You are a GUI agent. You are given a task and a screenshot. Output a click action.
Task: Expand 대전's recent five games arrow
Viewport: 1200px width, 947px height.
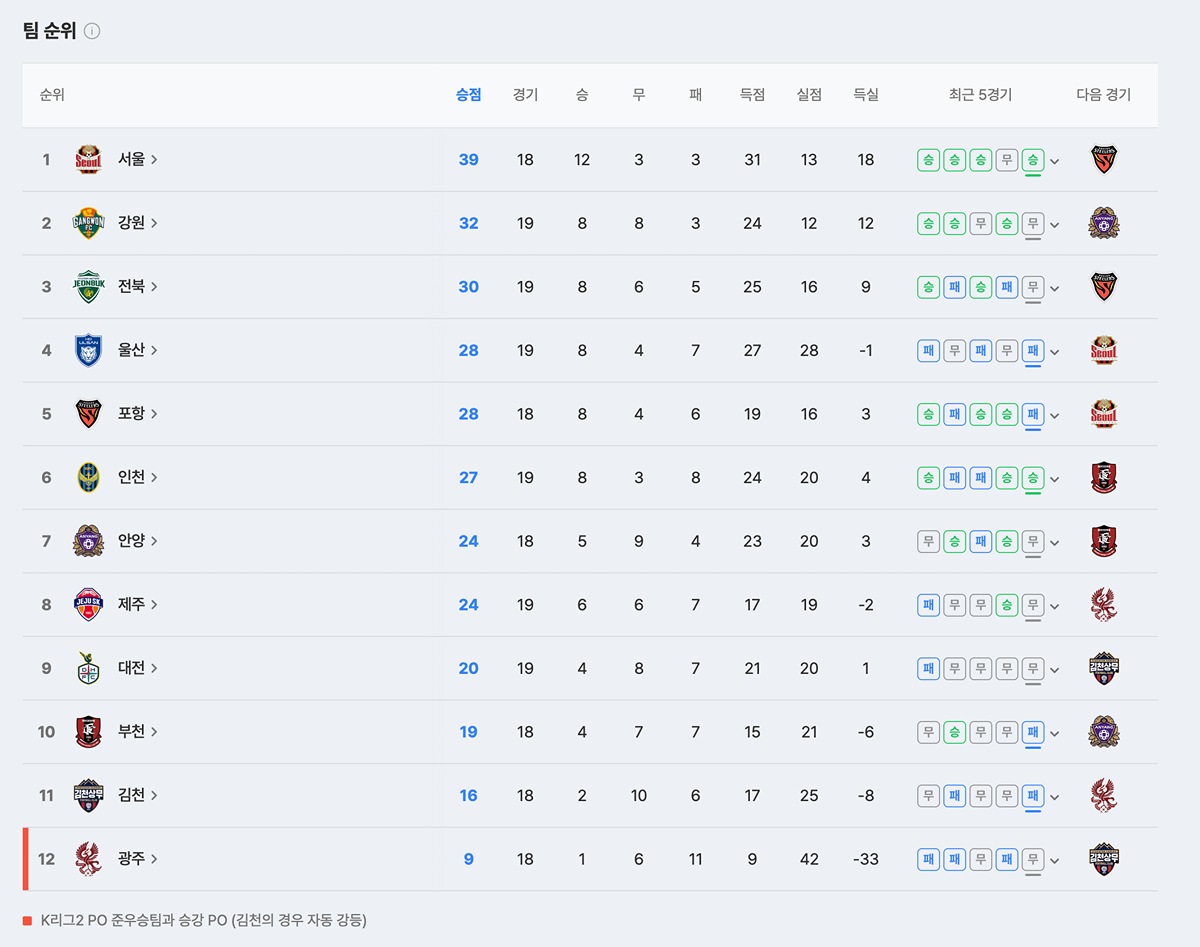tap(1054, 669)
